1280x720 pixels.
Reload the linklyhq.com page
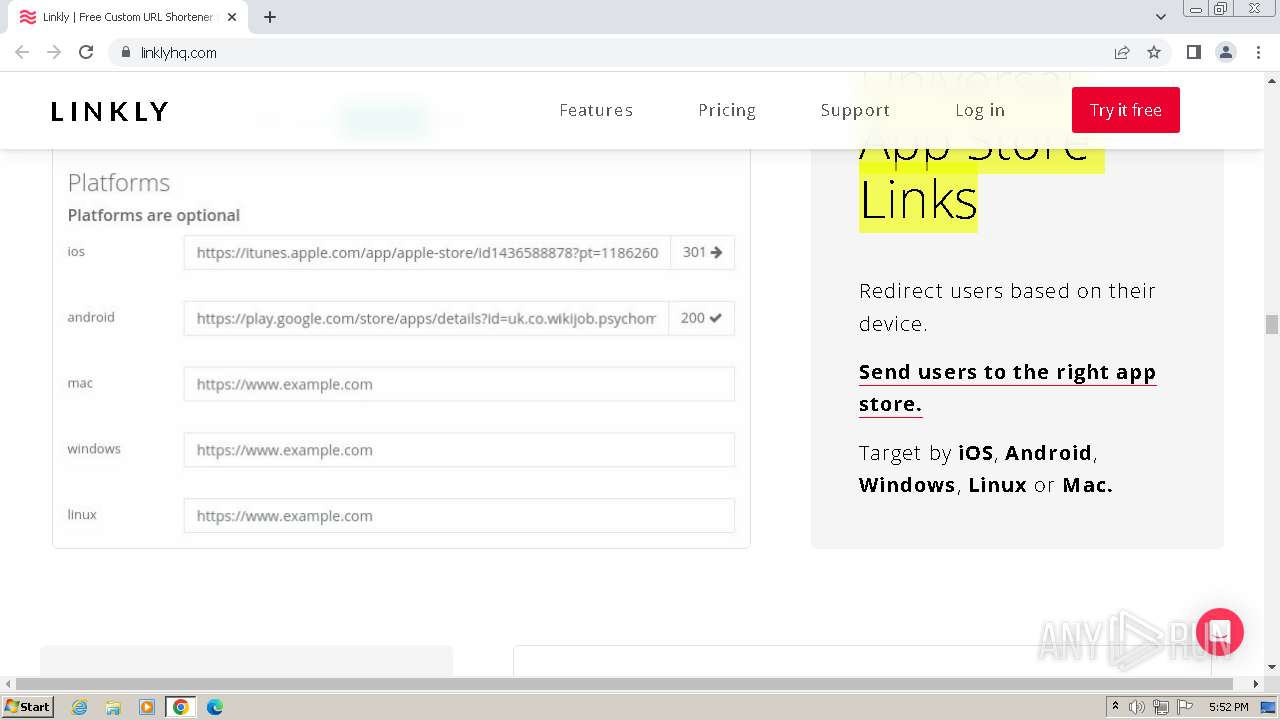tap(86, 52)
